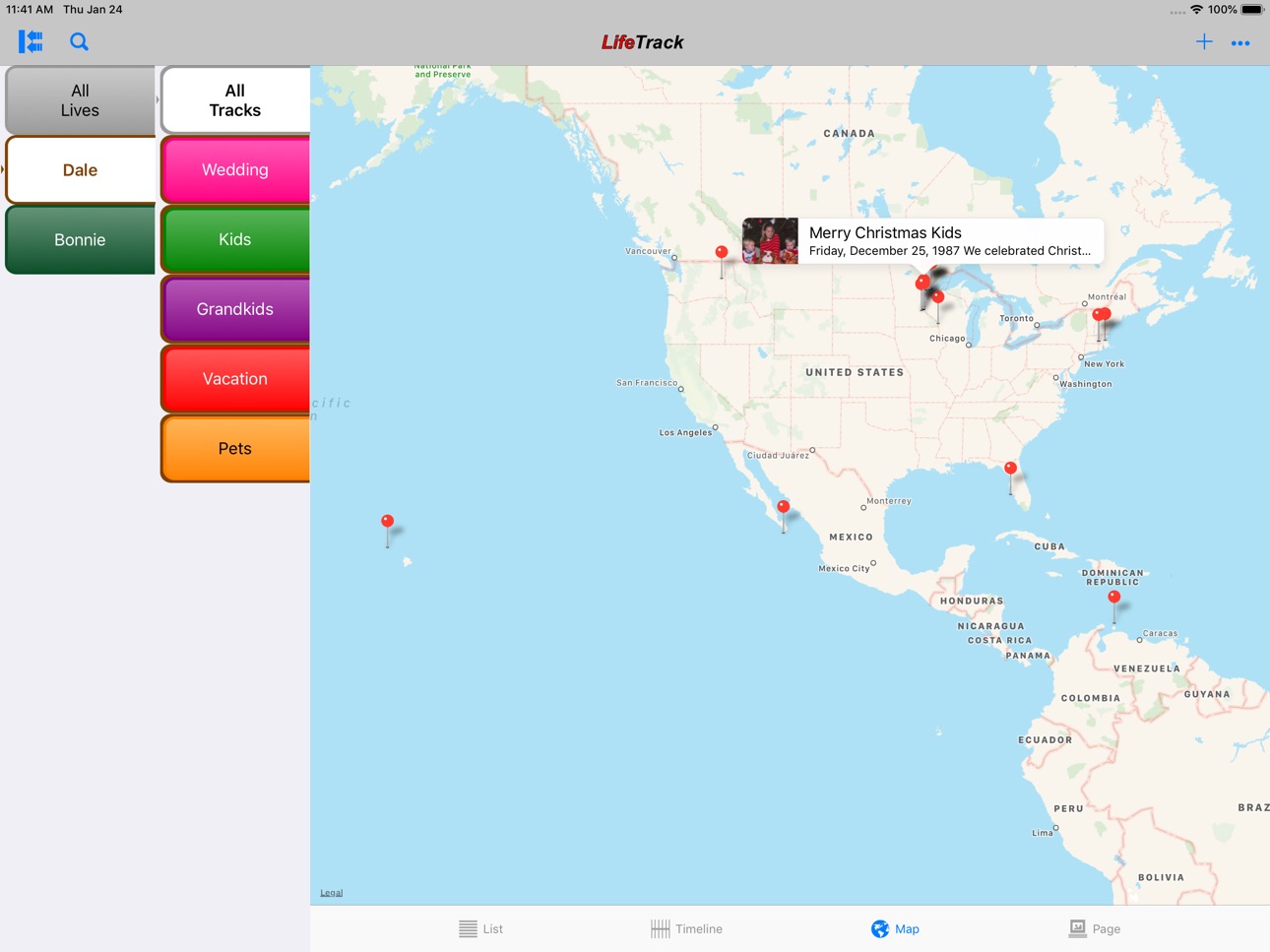
Task: Switch to the List tab
Action: (x=480, y=928)
